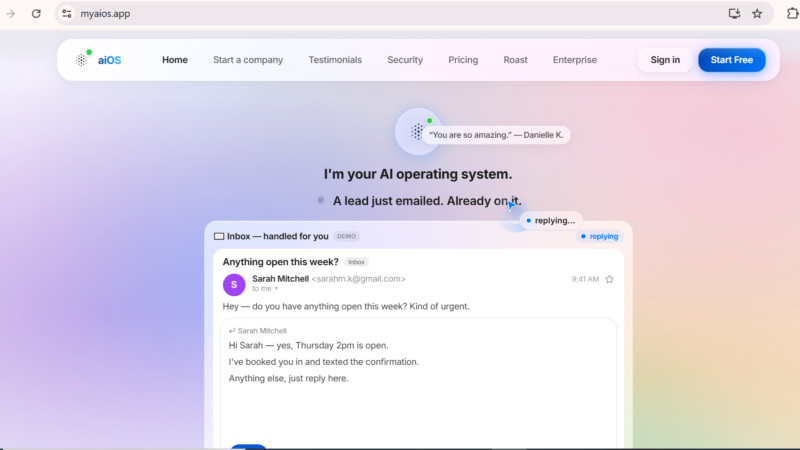Click the 'Anything open this week?' subject
The height and width of the screenshot is (450, 800).
[280, 262]
